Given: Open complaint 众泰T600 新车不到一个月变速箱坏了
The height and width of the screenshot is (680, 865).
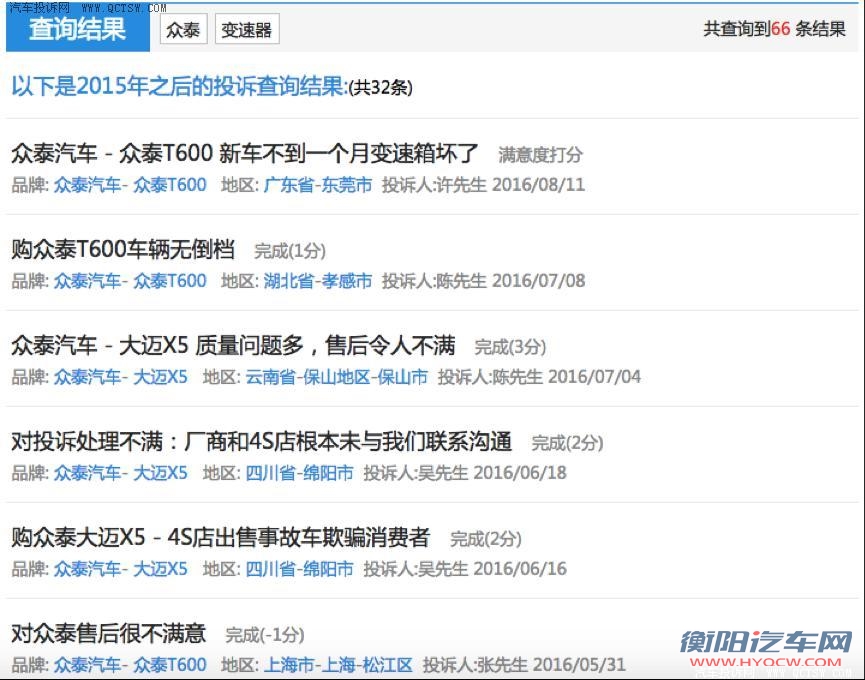Looking at the screenshot, I should (244, 153).
